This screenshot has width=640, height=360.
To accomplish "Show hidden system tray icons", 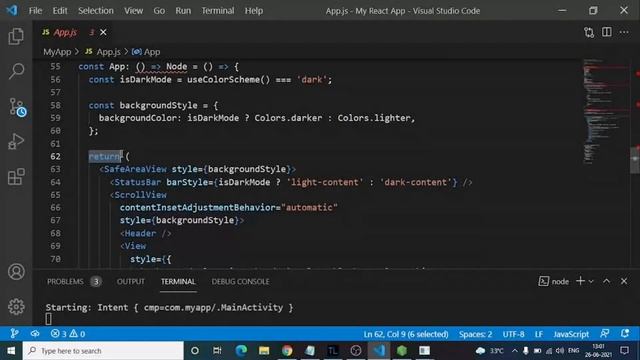I will pos(515,351).
